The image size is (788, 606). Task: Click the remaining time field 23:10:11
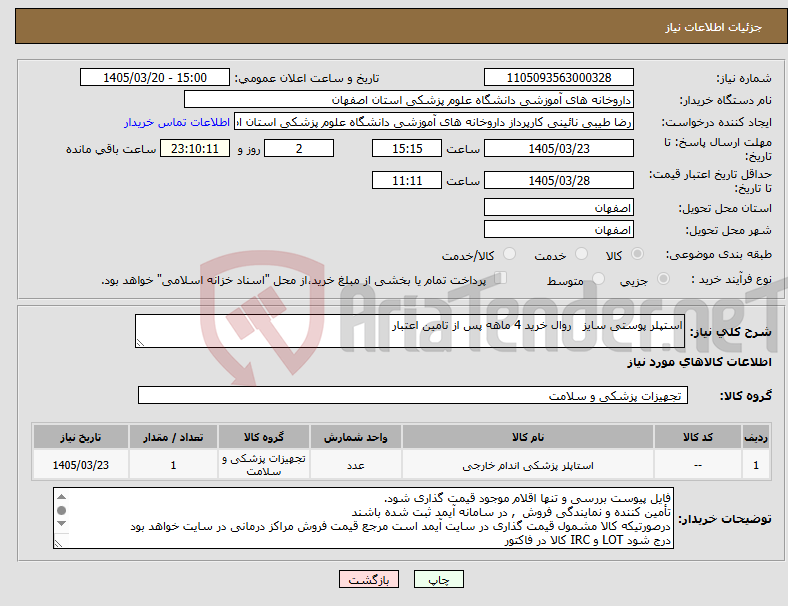(x=195, y=149)
